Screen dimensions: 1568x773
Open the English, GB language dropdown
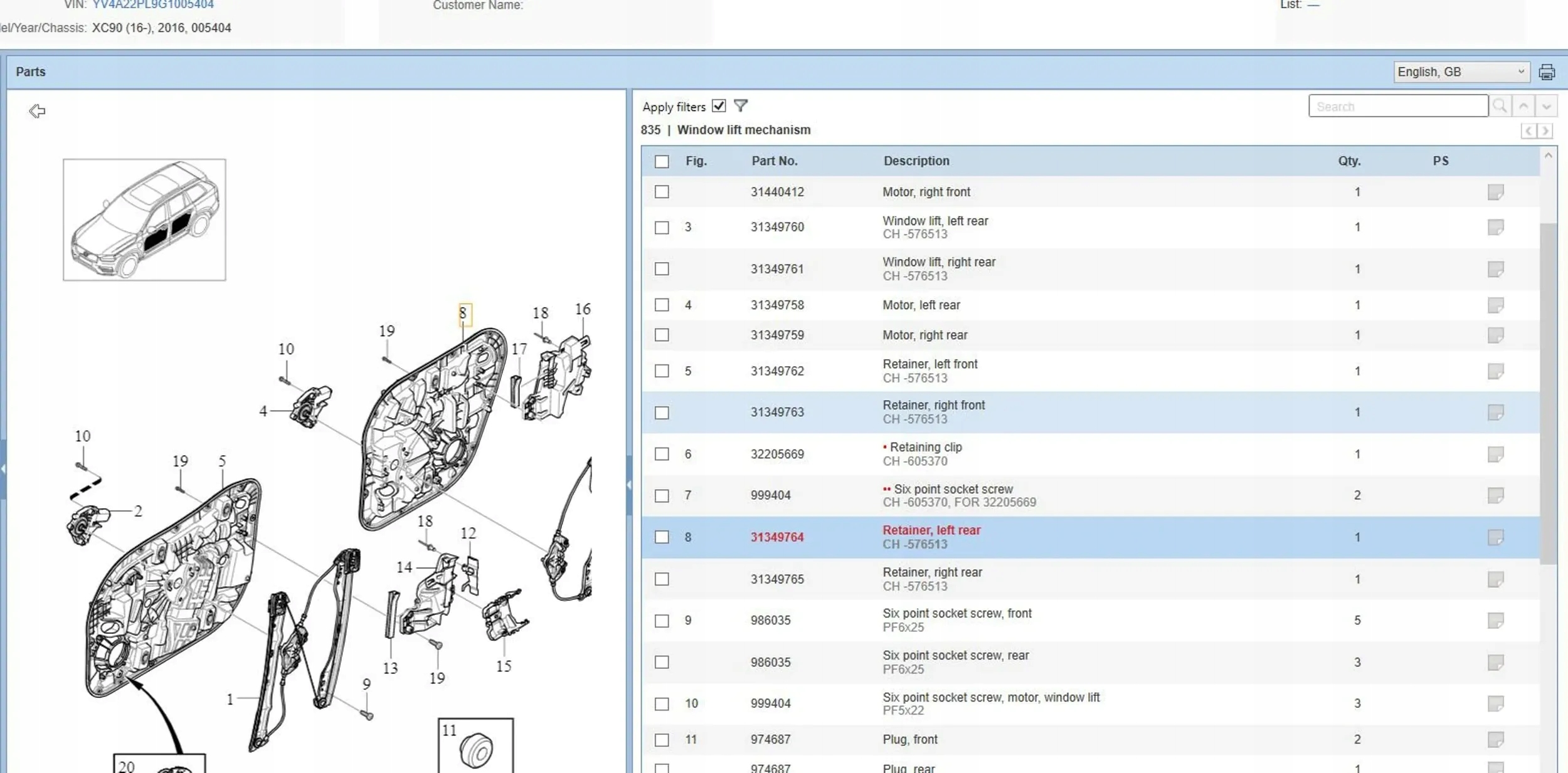(1461, 72)
